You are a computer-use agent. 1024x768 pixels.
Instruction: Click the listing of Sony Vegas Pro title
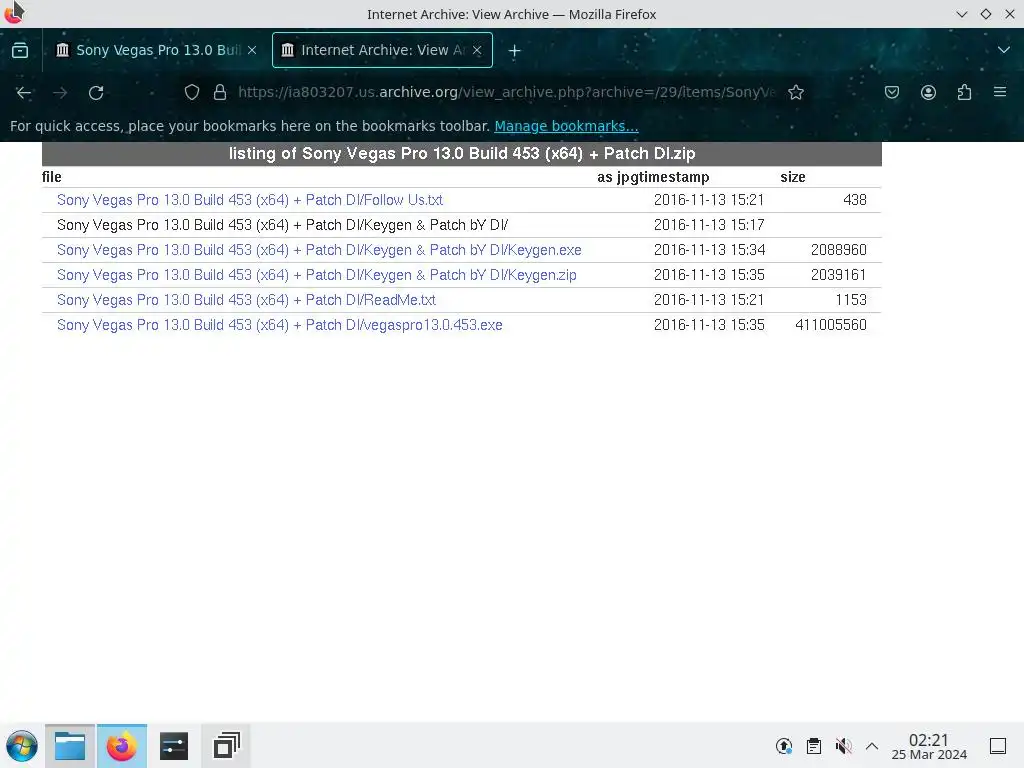[x=462, y=153]
